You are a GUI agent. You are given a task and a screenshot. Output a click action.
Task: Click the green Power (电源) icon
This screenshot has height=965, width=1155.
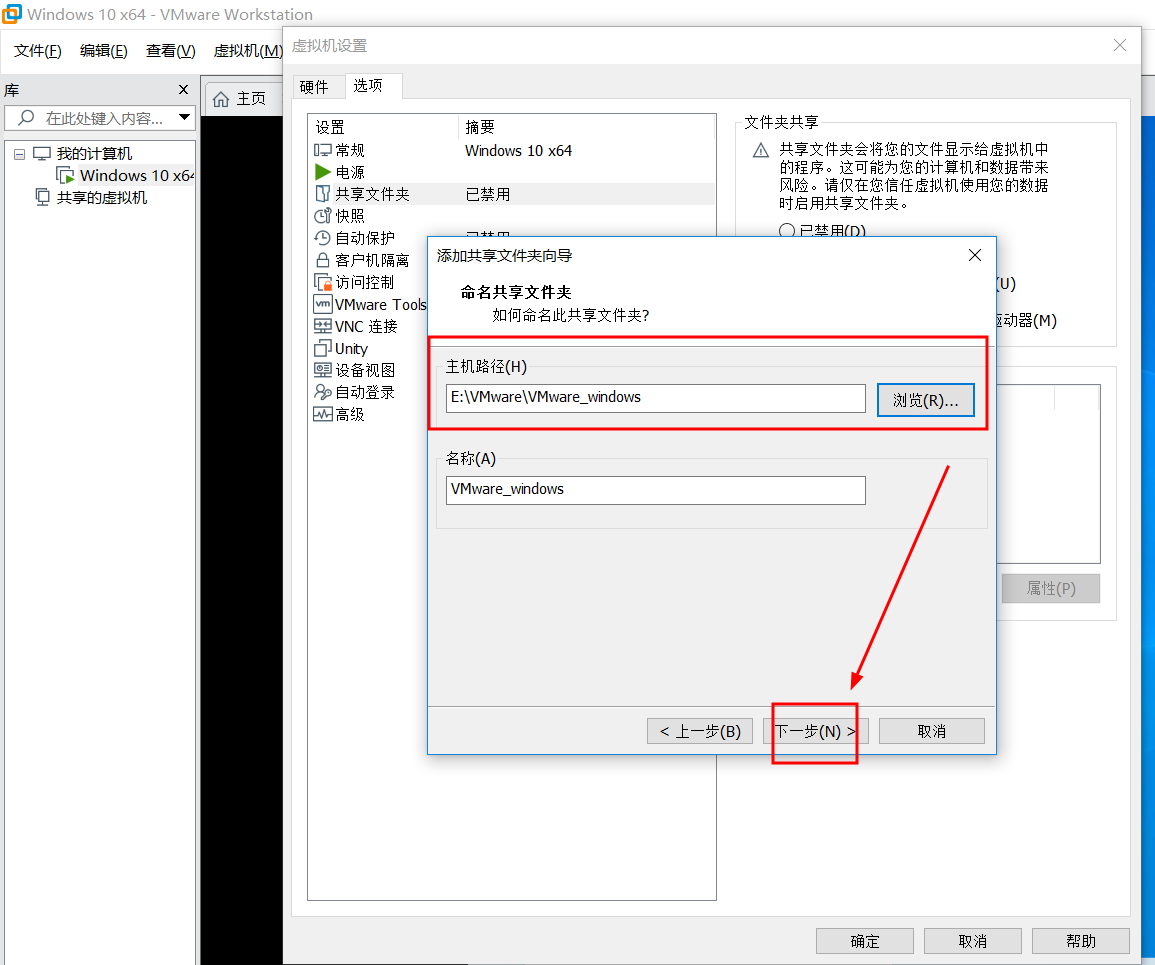(x=322, y=172)
